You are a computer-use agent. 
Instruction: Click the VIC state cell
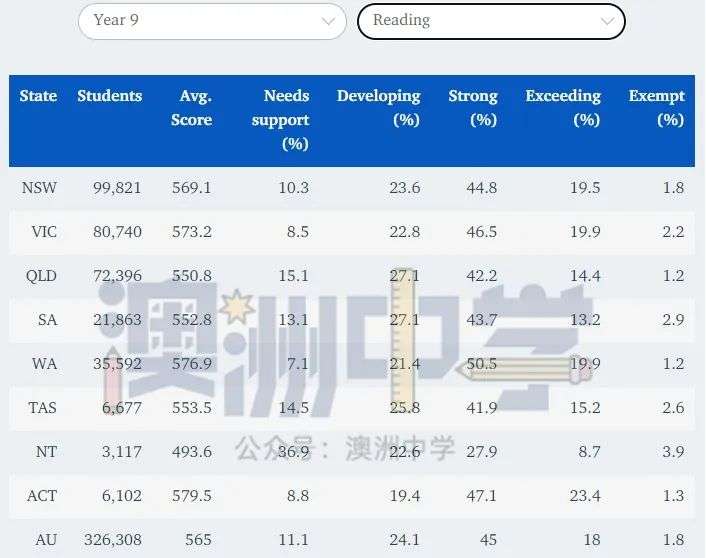[x=42, y=232]
